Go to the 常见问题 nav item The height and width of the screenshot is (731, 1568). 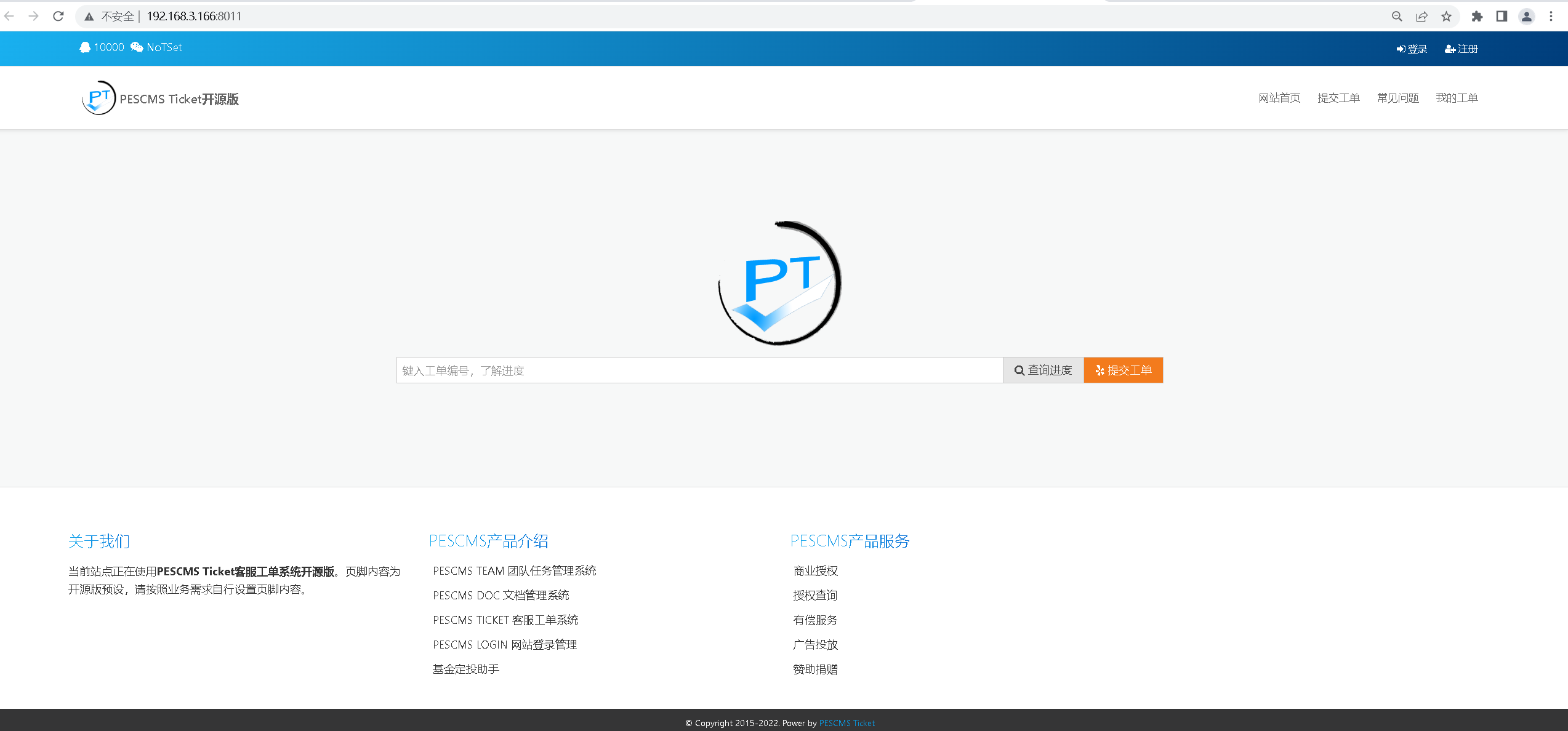(x=1397, y=98)
